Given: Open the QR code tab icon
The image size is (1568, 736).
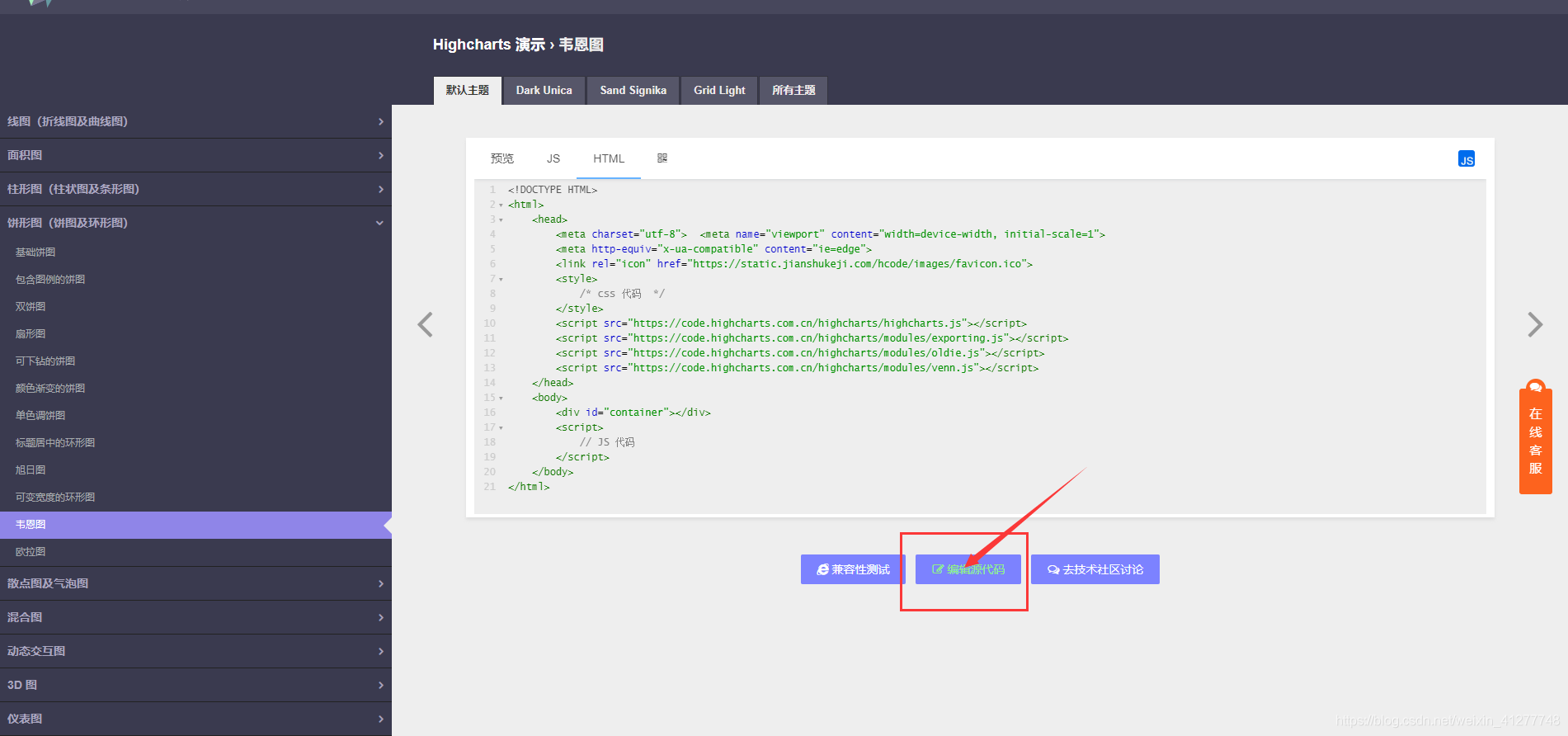Looking at the screenshot, I should point(662,158).
